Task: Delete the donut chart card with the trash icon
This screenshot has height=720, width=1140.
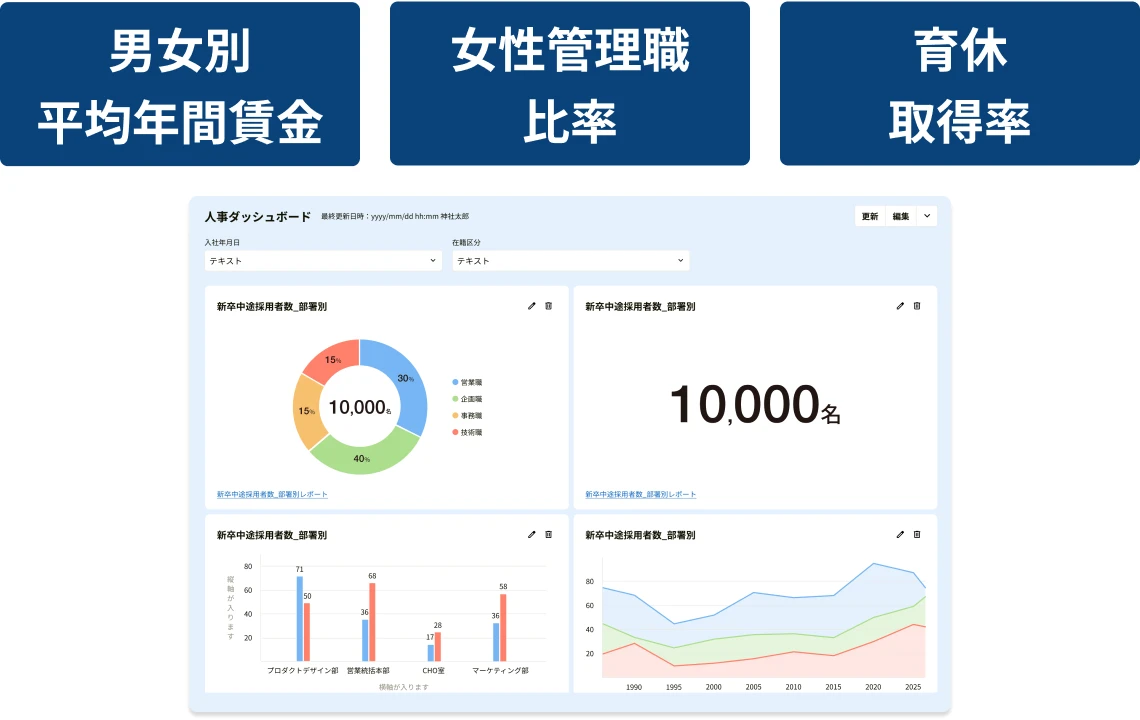Action: (x=549, y=306)
